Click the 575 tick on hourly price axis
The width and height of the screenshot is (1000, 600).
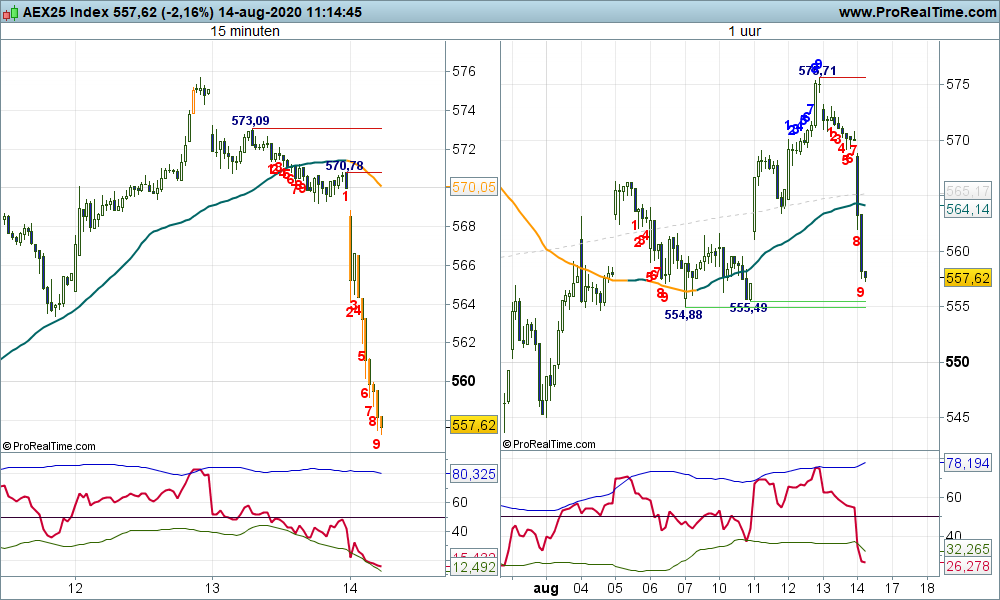(958, 84)
